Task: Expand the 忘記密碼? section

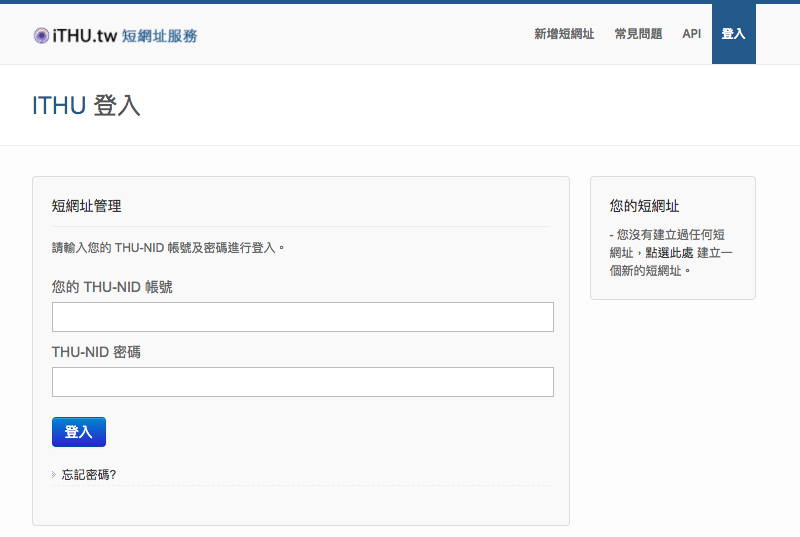Action: pyautogui.click(x=89, y=475)
